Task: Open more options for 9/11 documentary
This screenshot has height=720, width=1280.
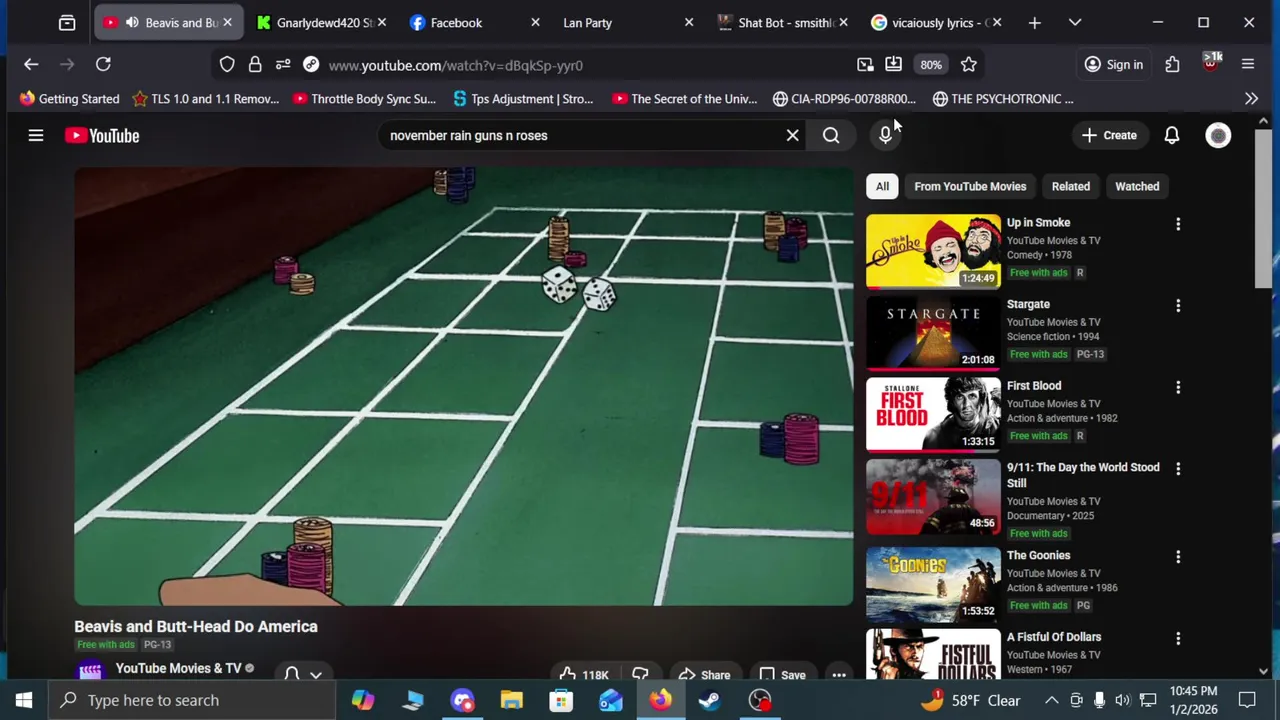Action: click(x=1178, y=468)
